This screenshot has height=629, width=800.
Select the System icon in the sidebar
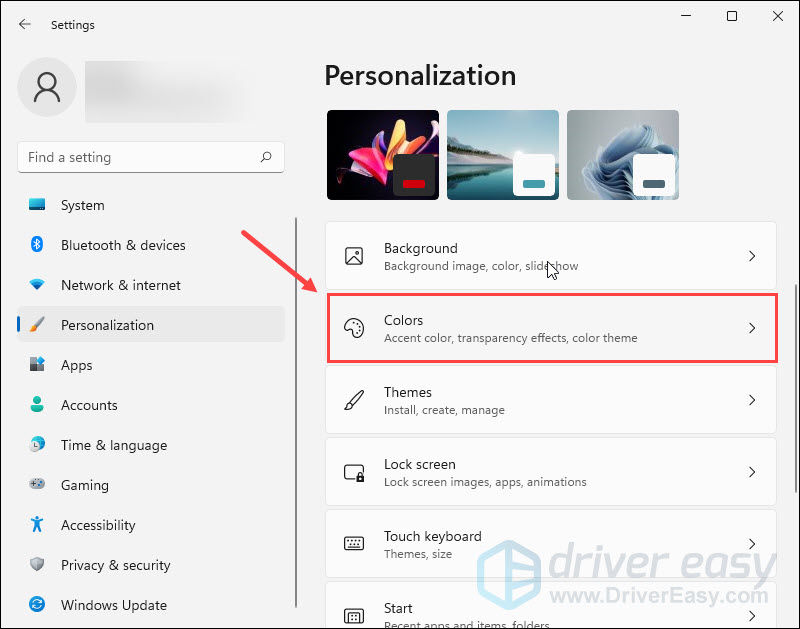tap(34, 205)
